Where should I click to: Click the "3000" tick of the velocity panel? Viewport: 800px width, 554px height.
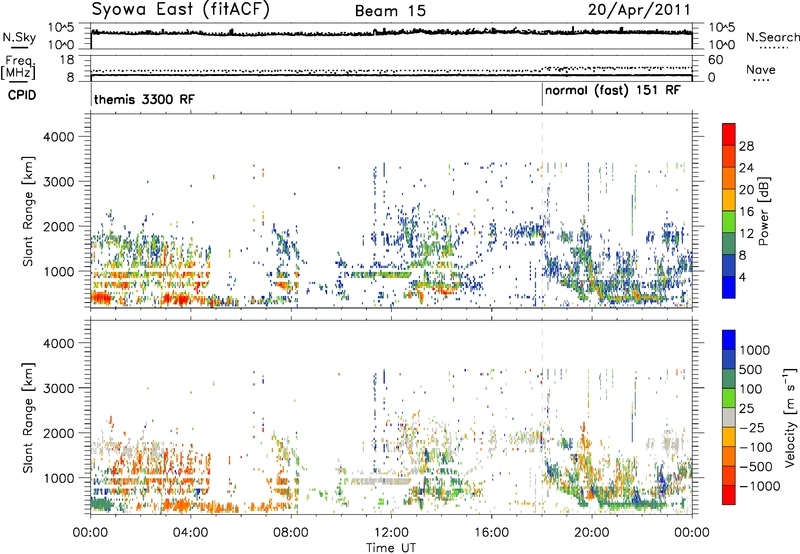[x=58, y=388]
